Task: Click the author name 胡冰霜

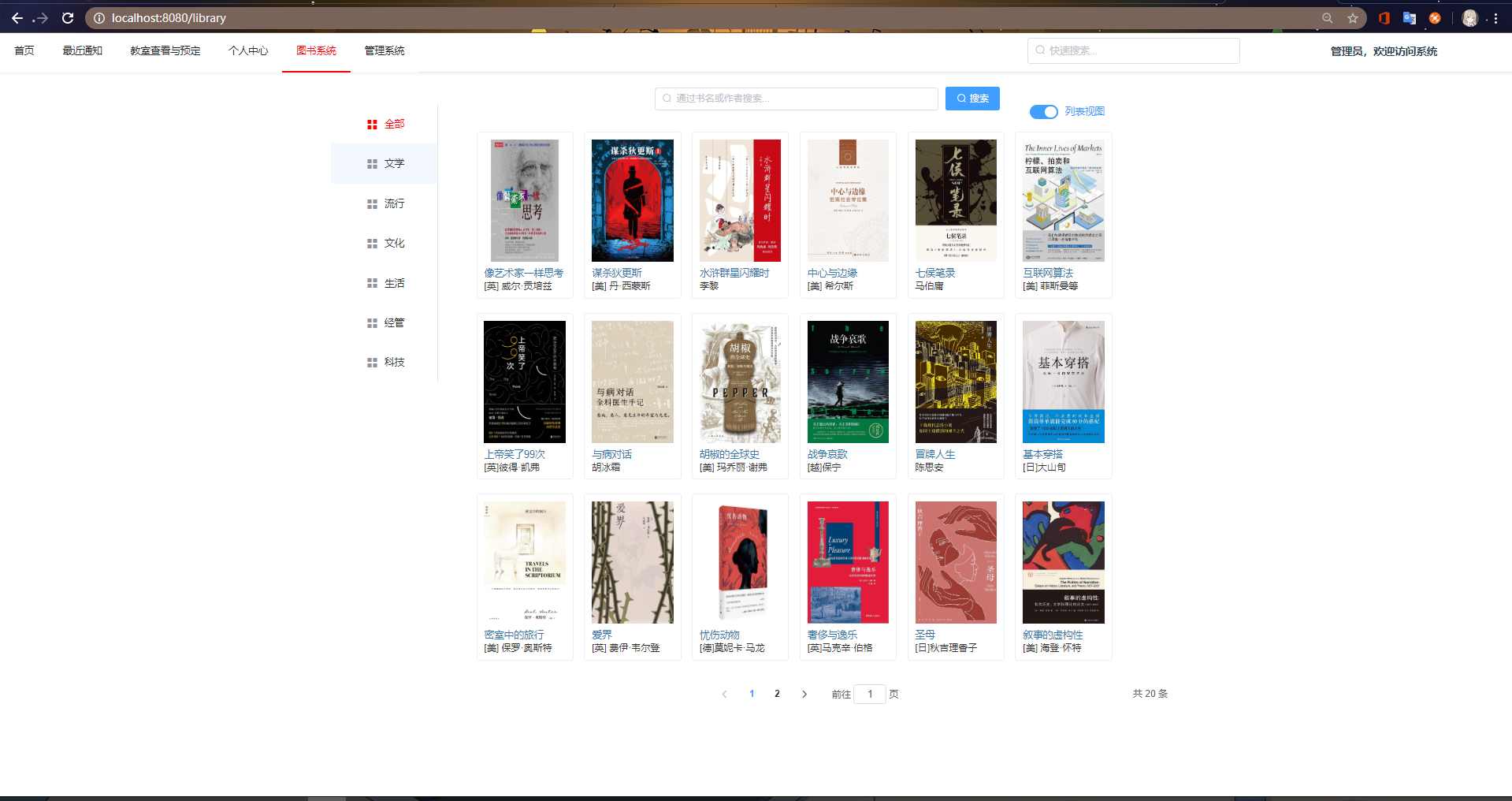Action: [606, 468]
